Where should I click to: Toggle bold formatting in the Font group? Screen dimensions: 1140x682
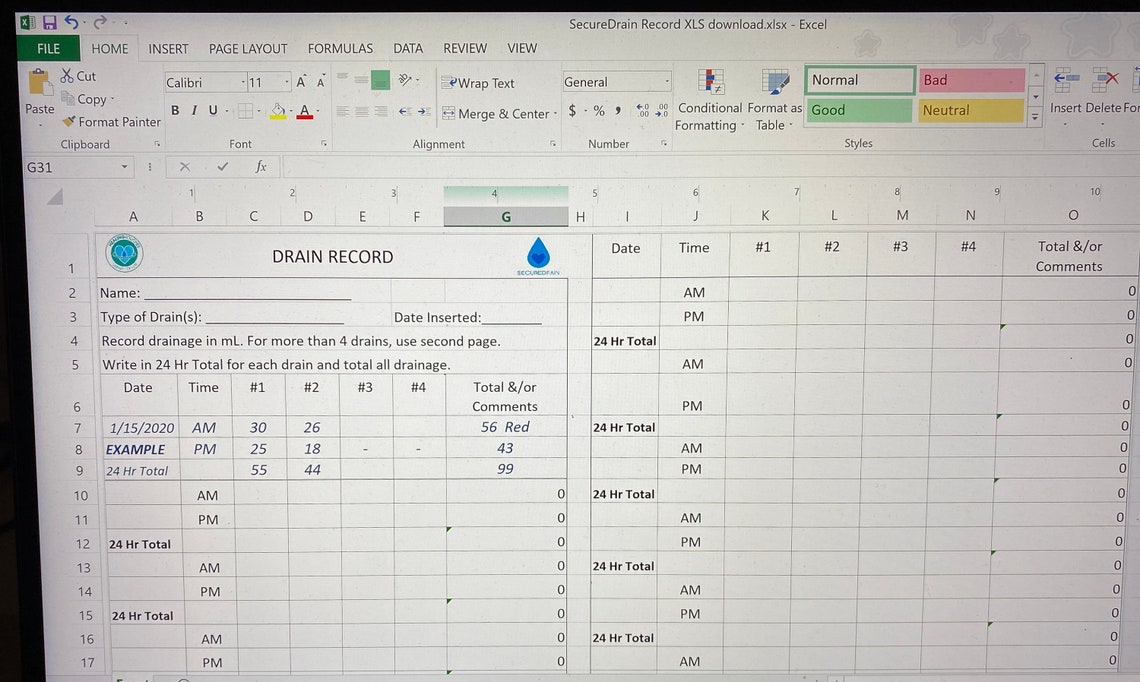[x=174, y=110]
